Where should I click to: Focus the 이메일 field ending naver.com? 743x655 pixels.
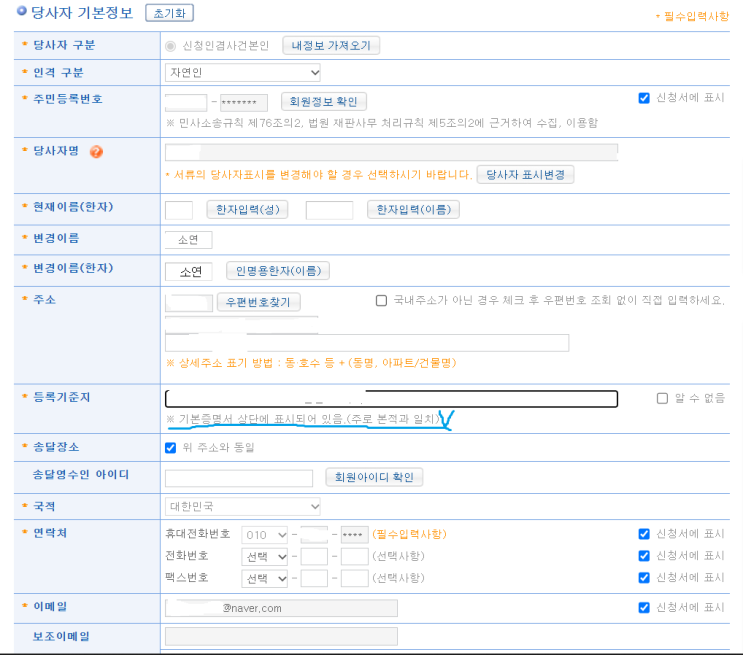281,608
